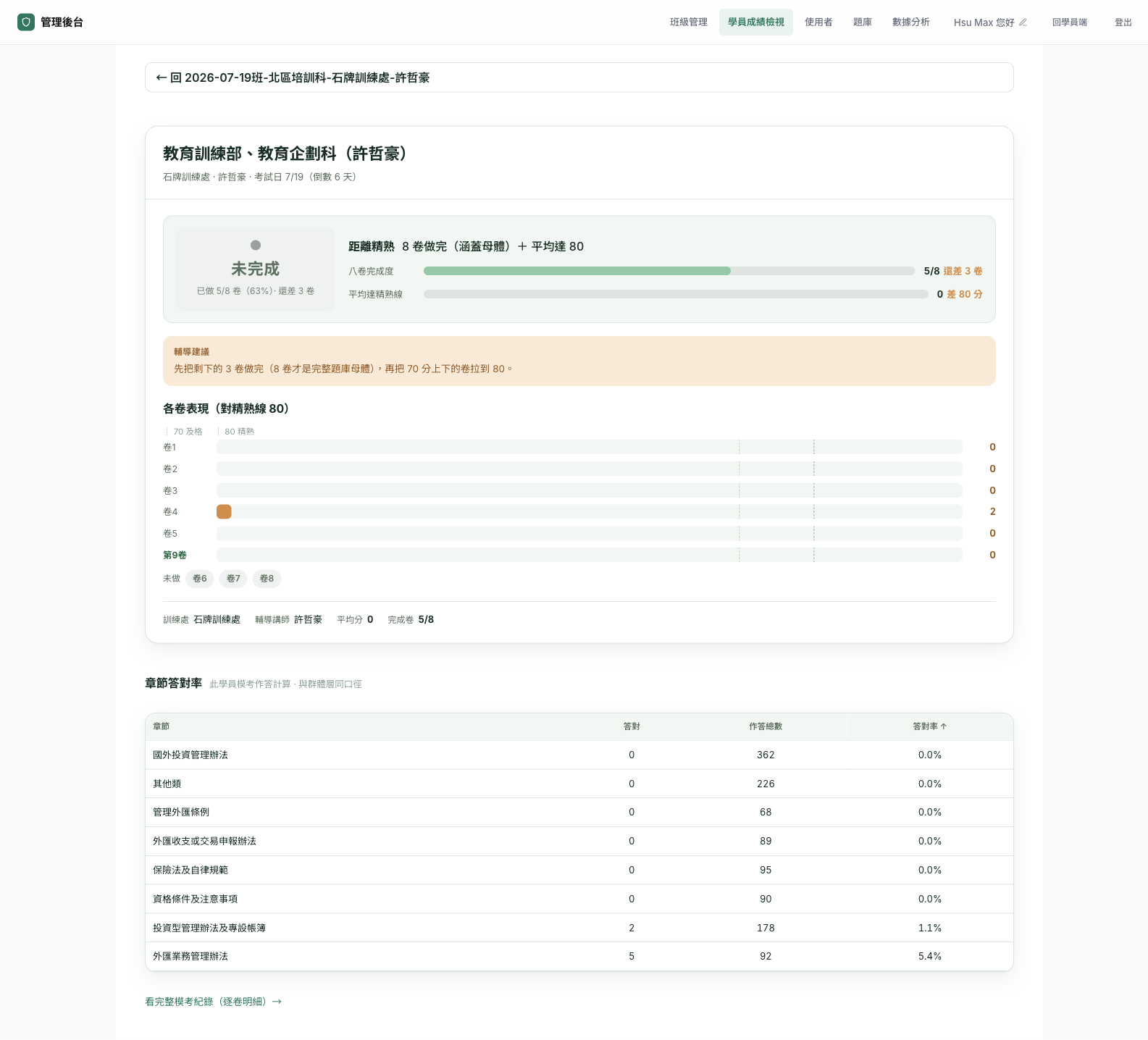Select the 卷8 unfinished chip
1148x1040 pixels.
point(267,579)
